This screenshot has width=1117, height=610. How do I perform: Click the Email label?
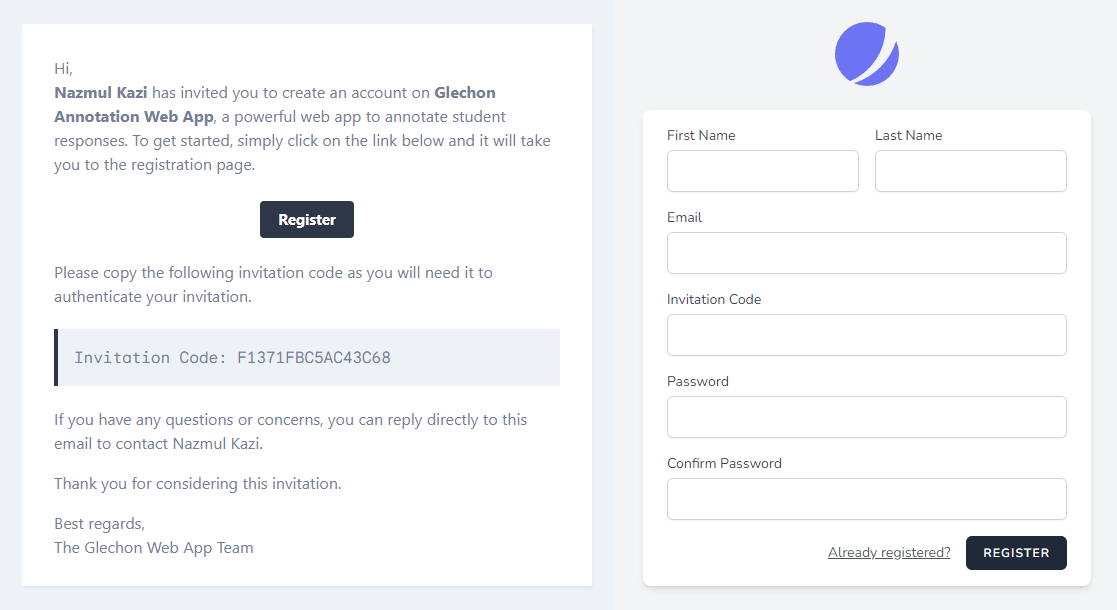coord(685,217)
